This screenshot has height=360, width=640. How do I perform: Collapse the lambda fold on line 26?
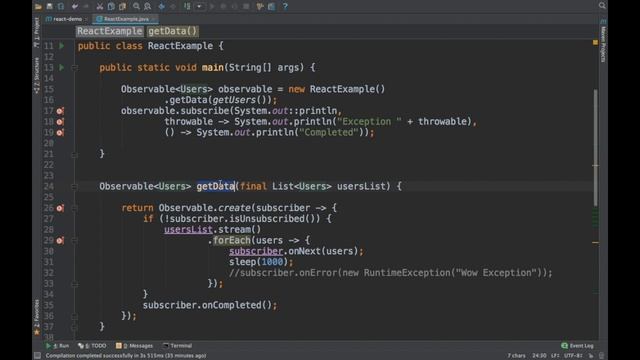pyautogui.click(x=74, y=208)
